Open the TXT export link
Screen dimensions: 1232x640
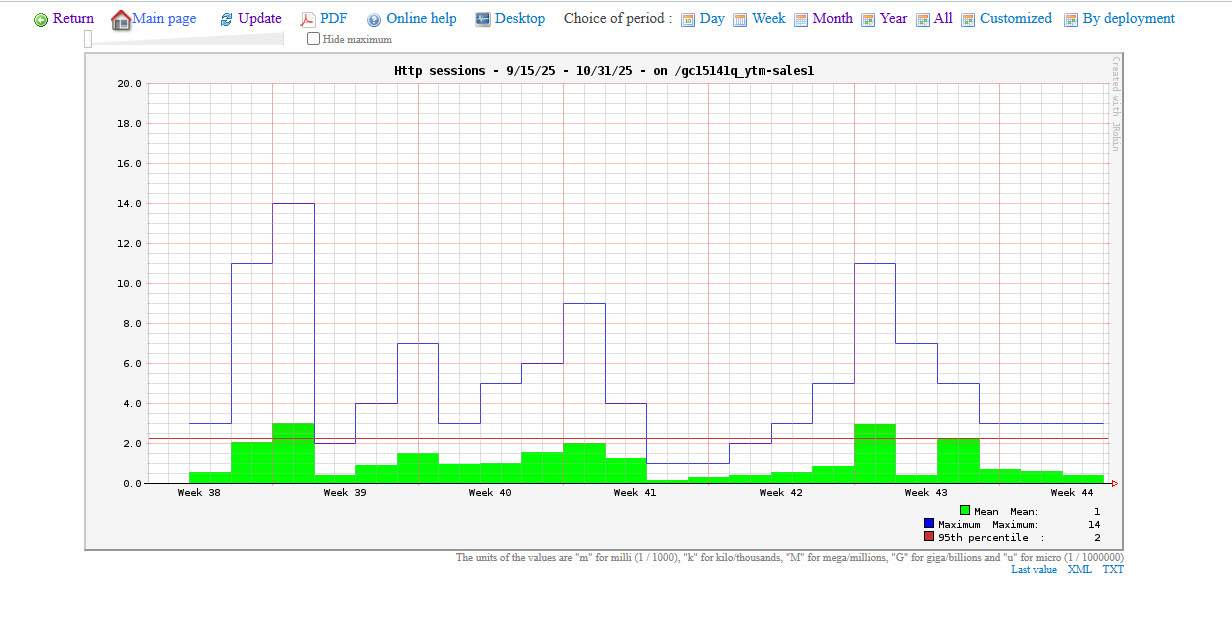click(1113, 570)
